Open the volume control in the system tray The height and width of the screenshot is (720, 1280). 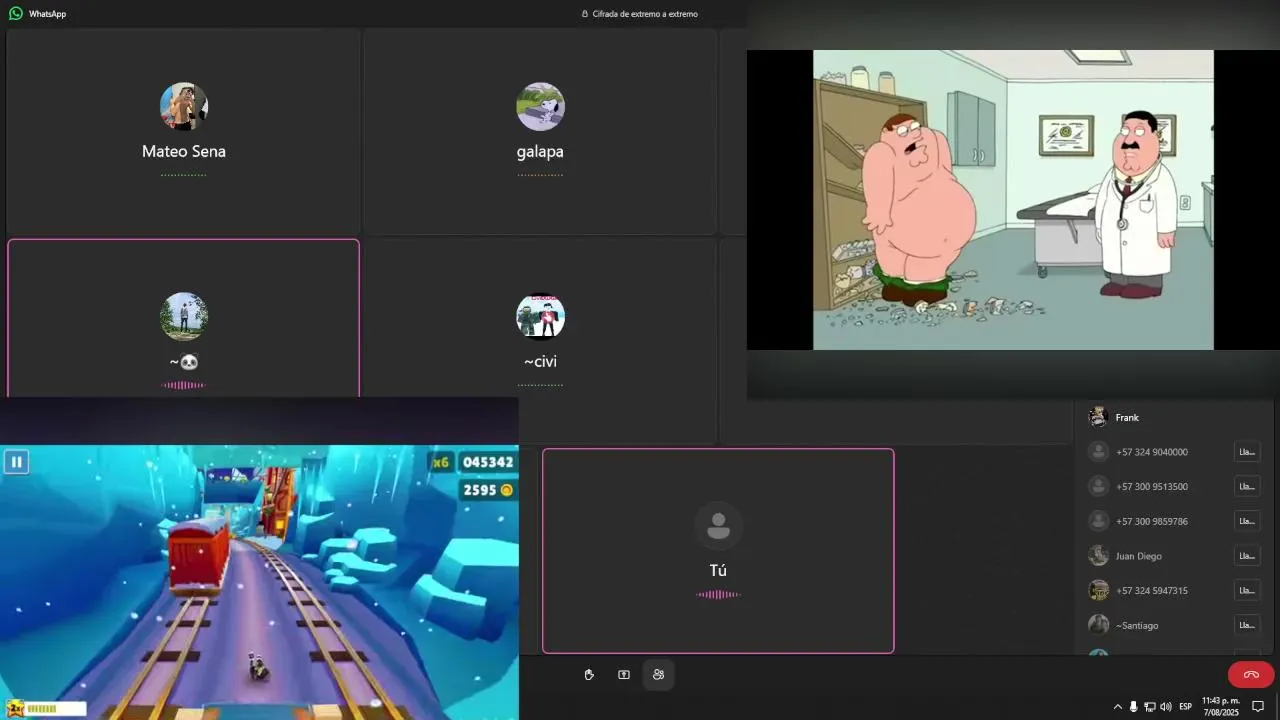tap(1166, 706)
